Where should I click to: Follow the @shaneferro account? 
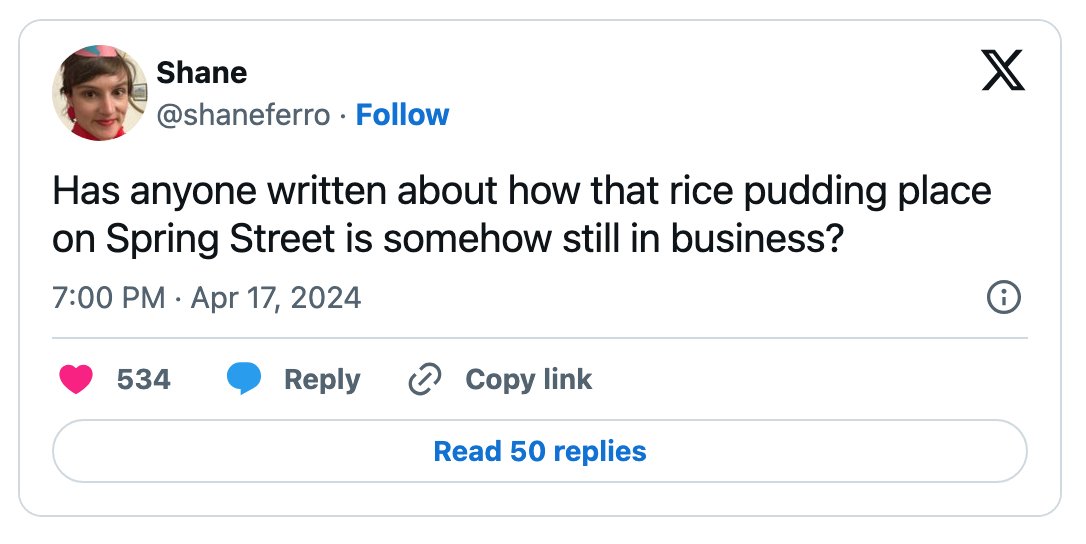coord(402,115)
